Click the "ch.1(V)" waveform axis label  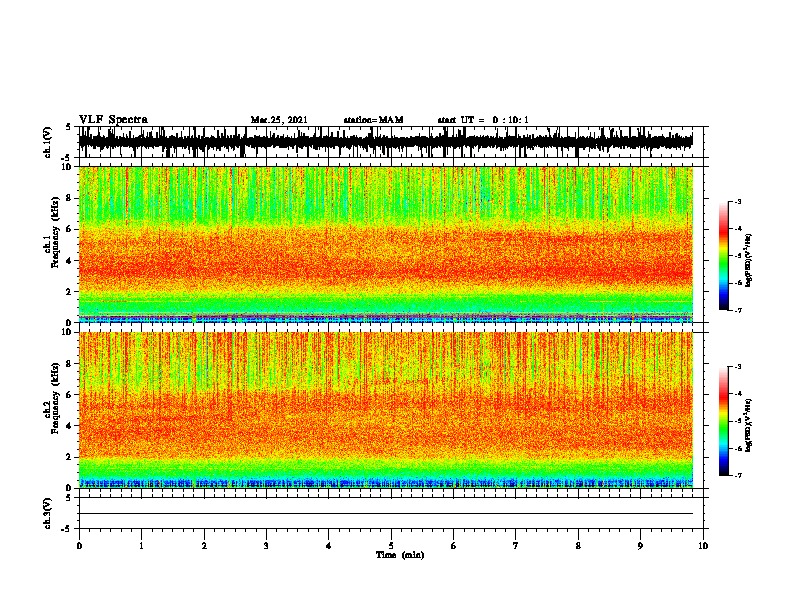point(47,142)
